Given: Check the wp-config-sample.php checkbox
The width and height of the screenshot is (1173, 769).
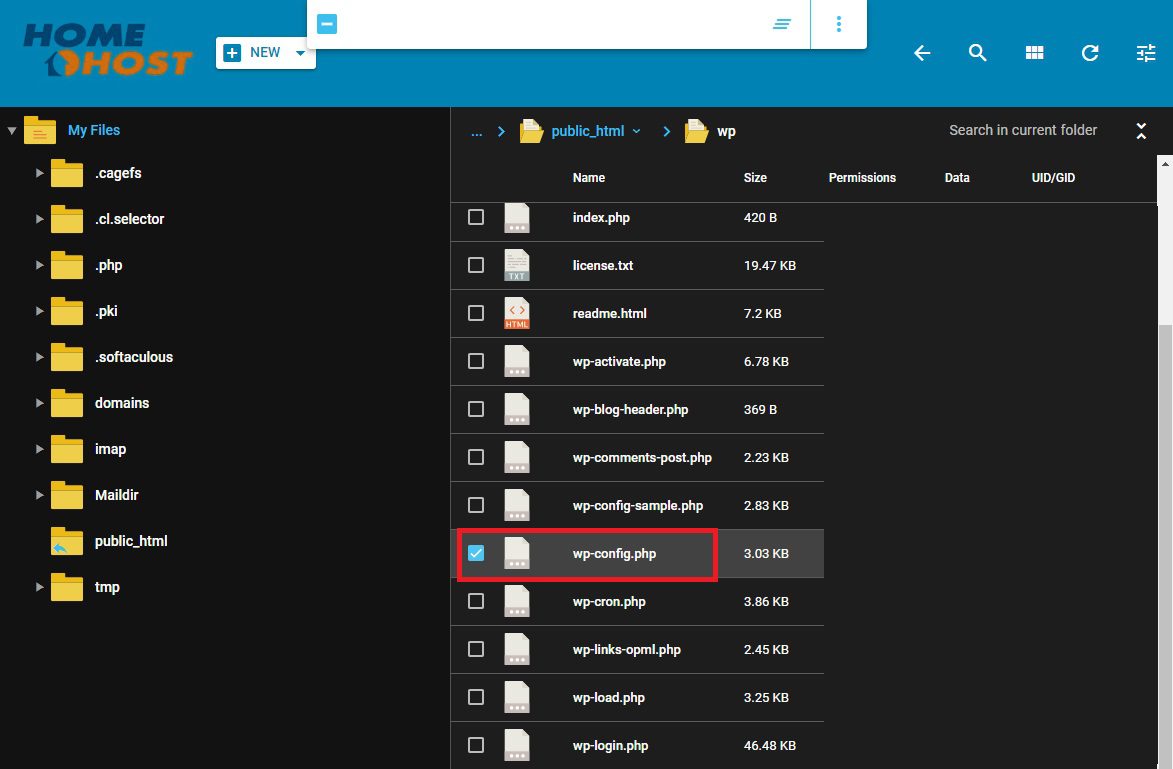Looking at the screenshot, I should (476, 505).
